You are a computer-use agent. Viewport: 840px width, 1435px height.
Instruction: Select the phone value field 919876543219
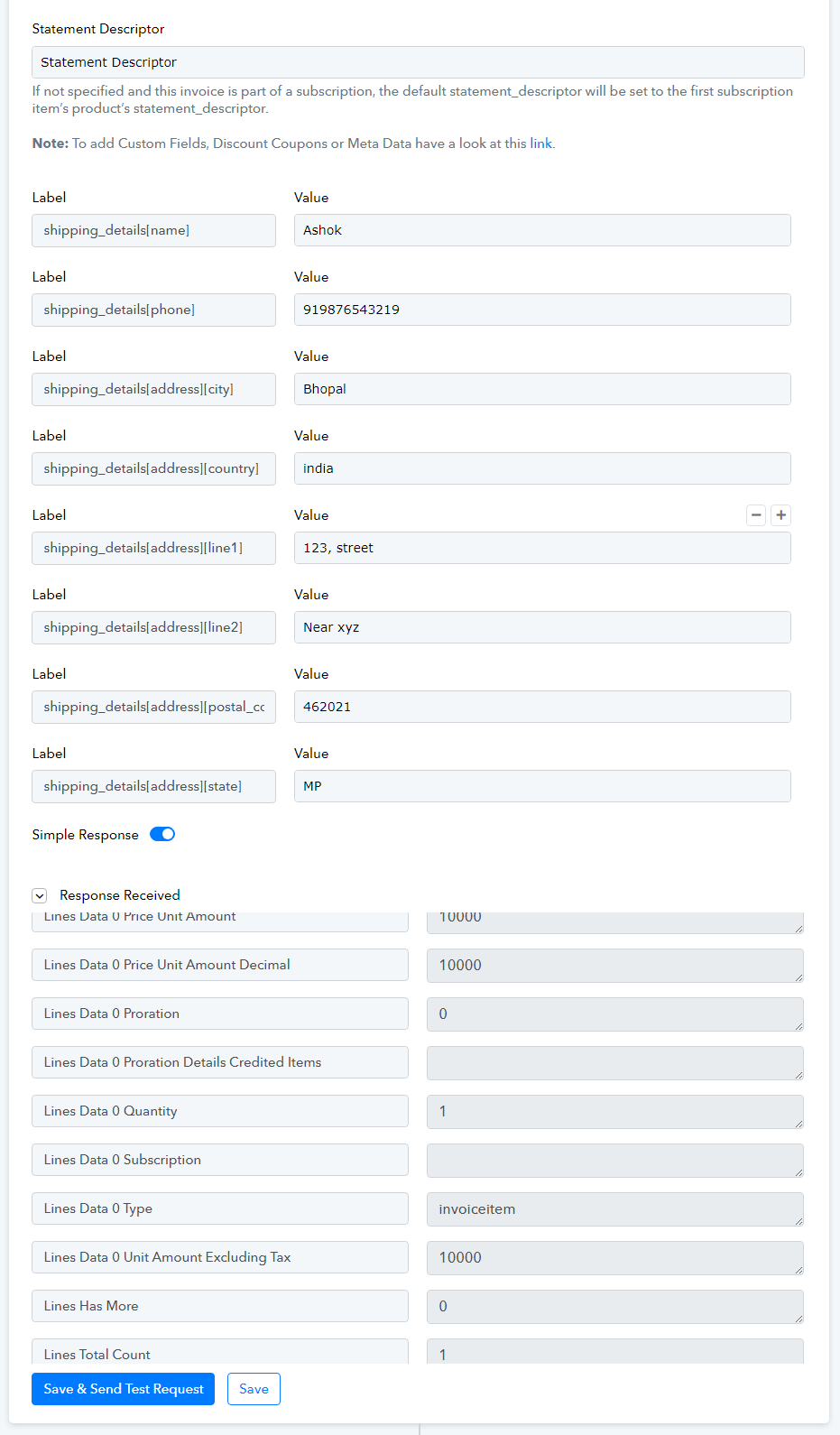[x=542, y=310]
